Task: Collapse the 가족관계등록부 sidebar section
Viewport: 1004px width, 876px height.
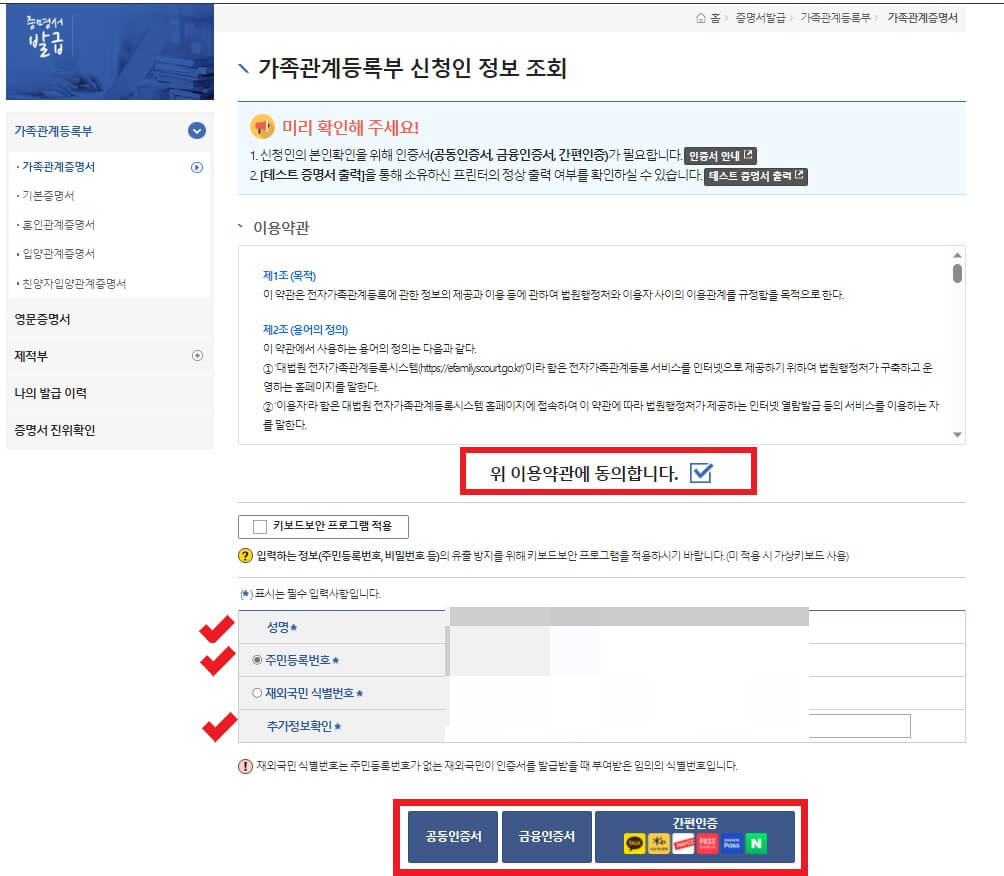Action: point(197,130)
